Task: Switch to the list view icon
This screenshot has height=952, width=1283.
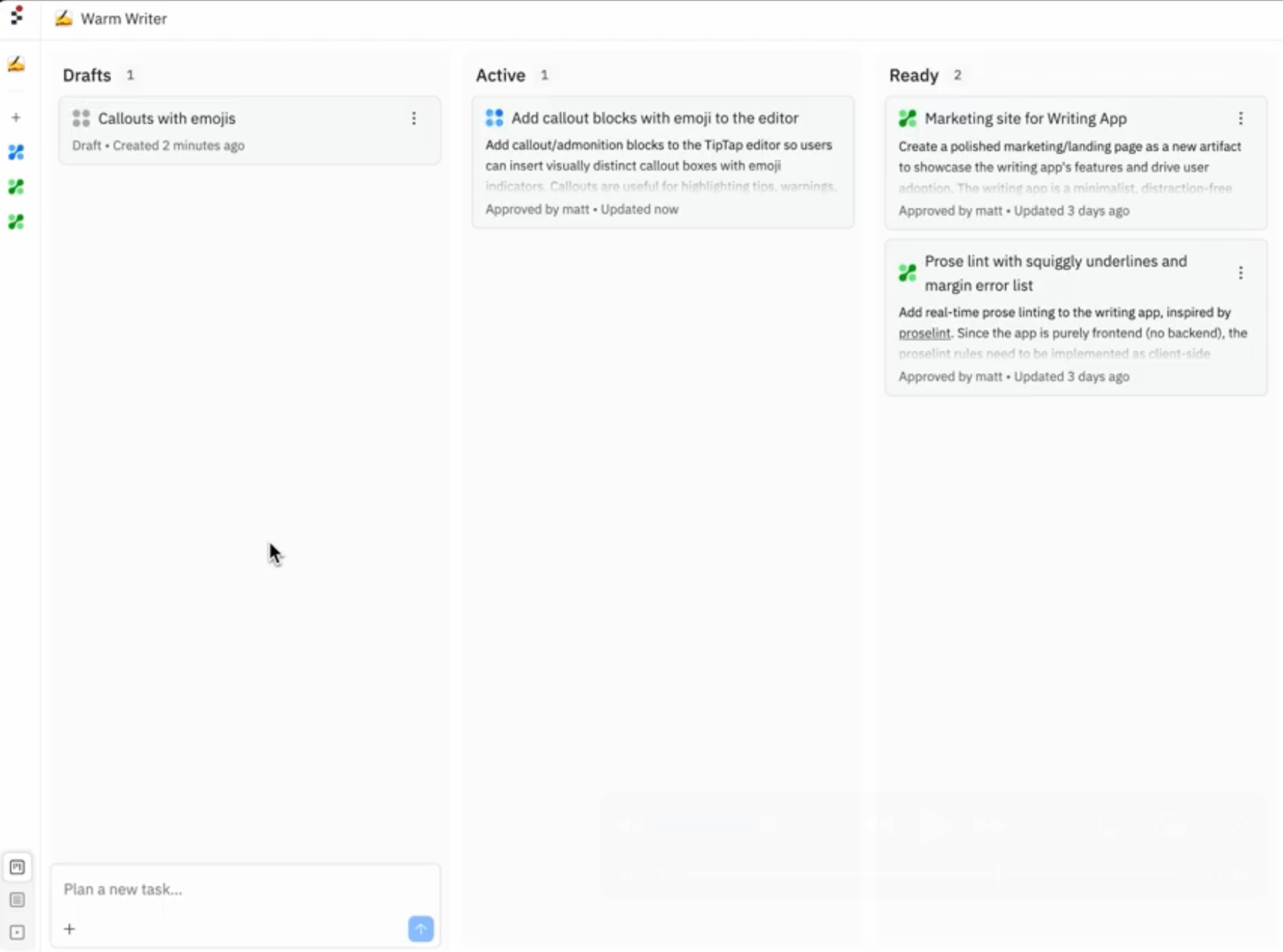Action: [x=17, y=900]
